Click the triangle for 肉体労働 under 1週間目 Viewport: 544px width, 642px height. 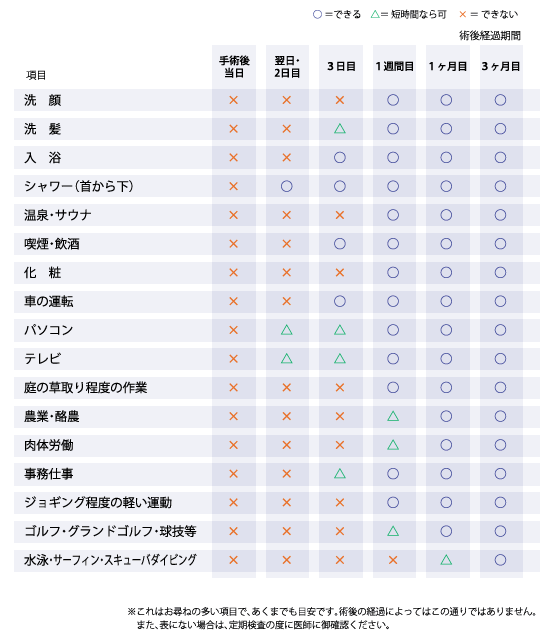pyautogui.click(x=393, y=445)
